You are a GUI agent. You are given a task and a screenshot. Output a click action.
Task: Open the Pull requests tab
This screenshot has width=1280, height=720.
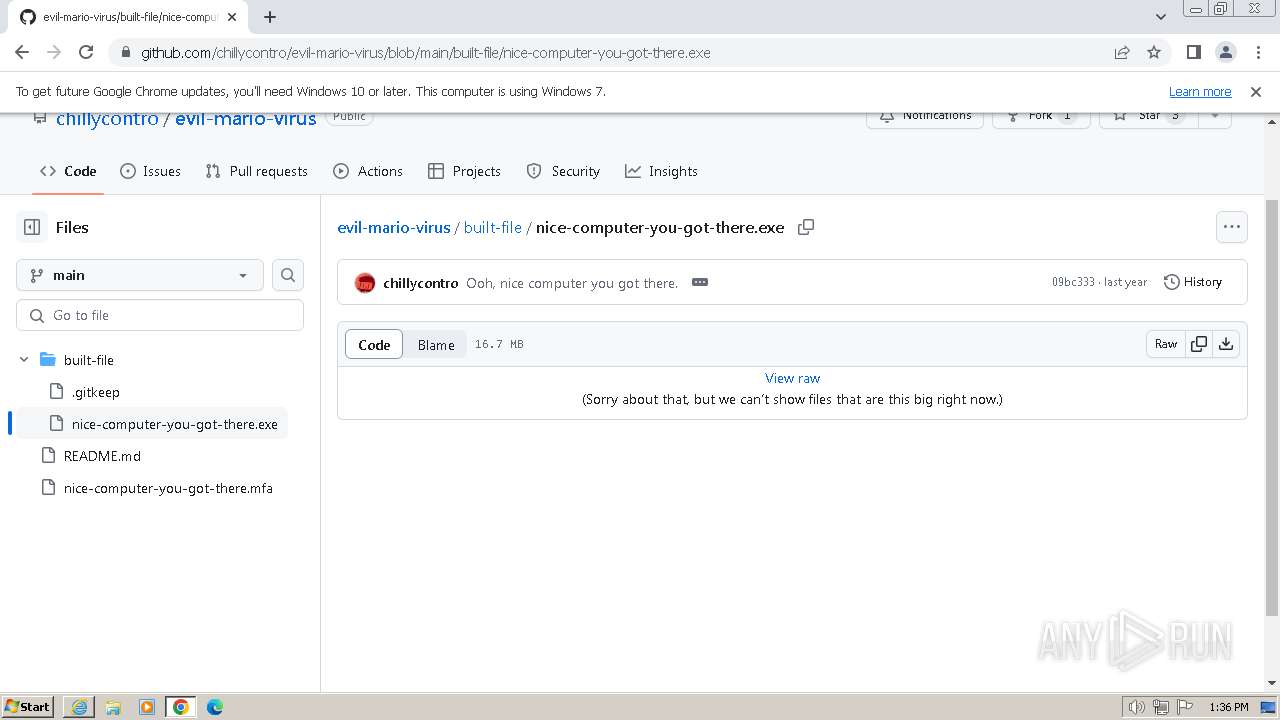[256, 171]
